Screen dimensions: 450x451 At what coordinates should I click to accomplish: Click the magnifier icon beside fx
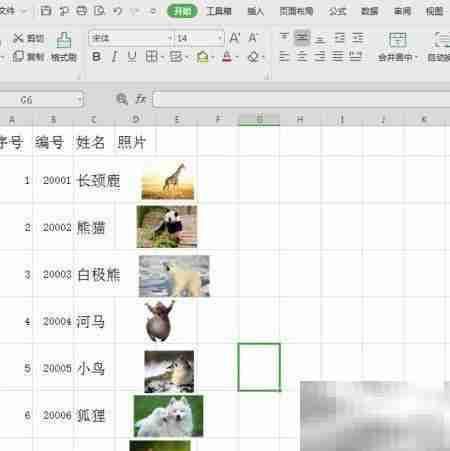pyautogui.click(x=122, y=99)
